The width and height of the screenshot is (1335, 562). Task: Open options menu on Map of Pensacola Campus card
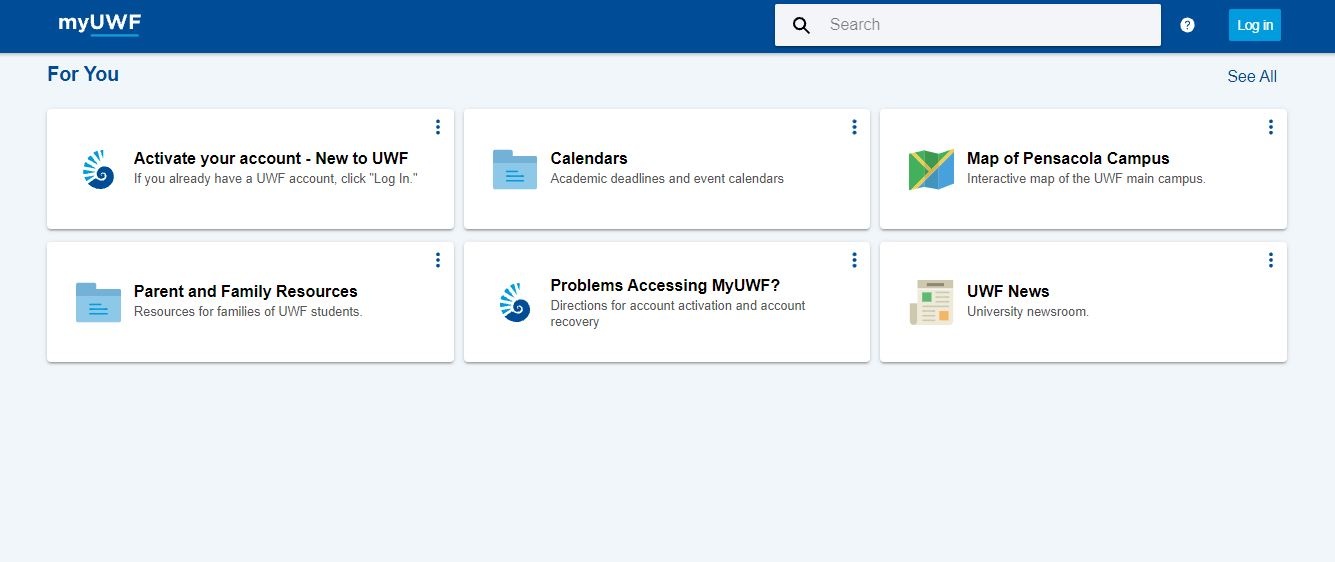(x=1270, y=127)
